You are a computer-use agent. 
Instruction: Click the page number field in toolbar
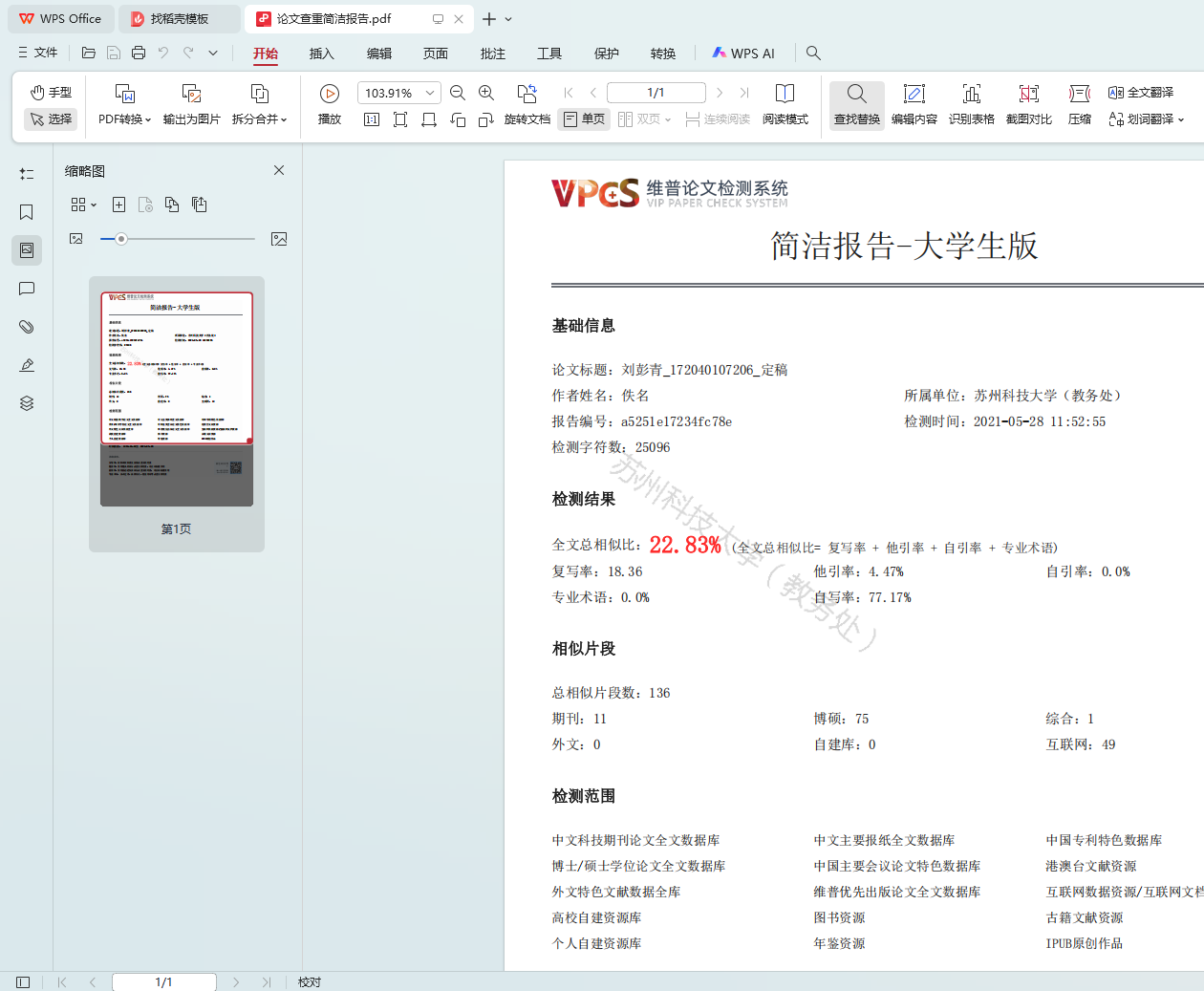[x=656, y=93]
